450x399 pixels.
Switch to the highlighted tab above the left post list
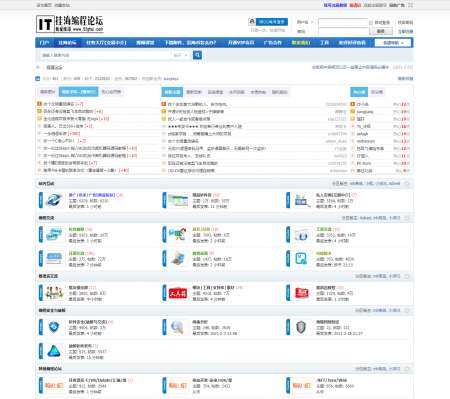click(x=79, y=92)
